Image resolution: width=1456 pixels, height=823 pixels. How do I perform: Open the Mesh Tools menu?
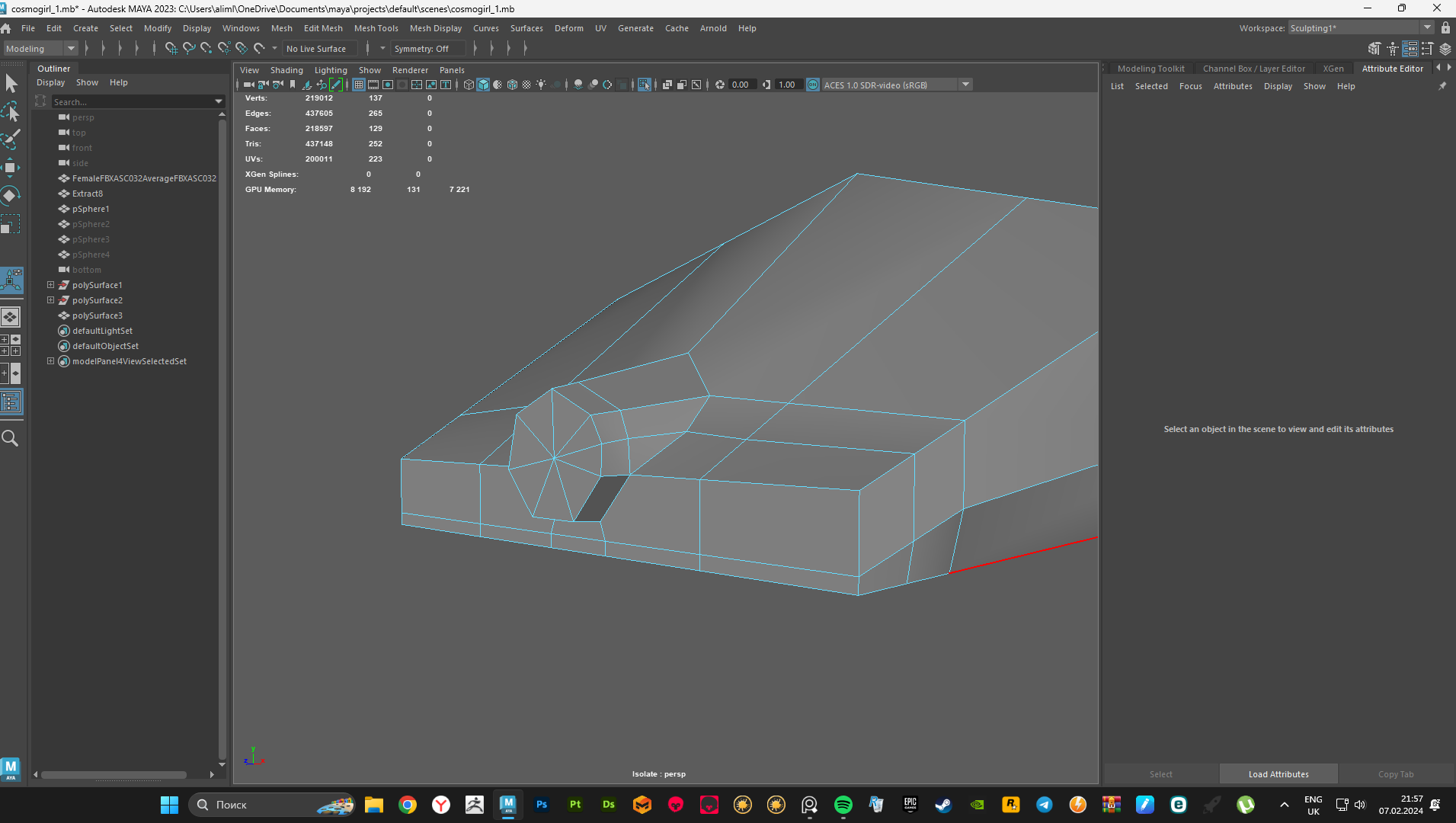(x=376, y=28)
